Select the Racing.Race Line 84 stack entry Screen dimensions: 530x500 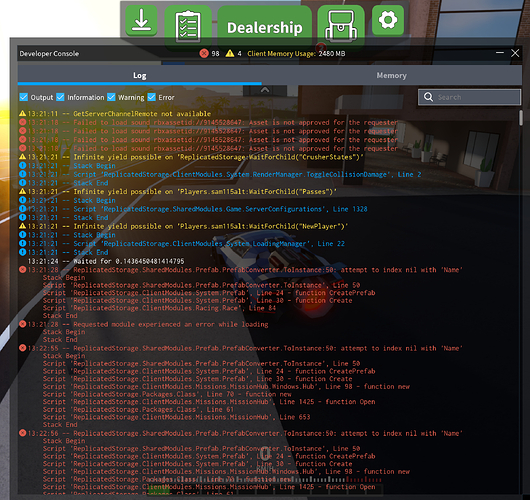[159, 308]
